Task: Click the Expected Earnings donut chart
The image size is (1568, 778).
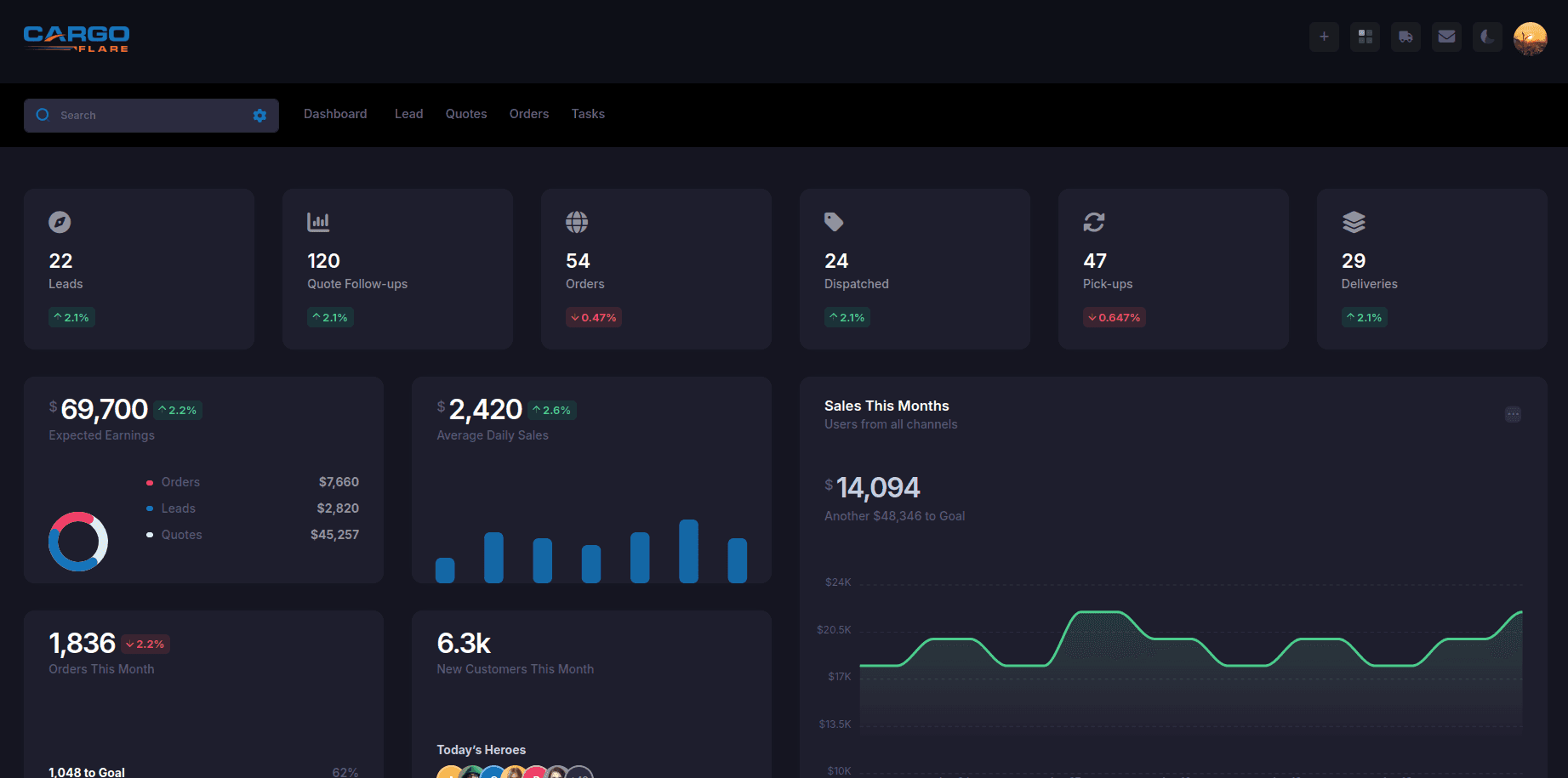Action: (x=78, y=542)
